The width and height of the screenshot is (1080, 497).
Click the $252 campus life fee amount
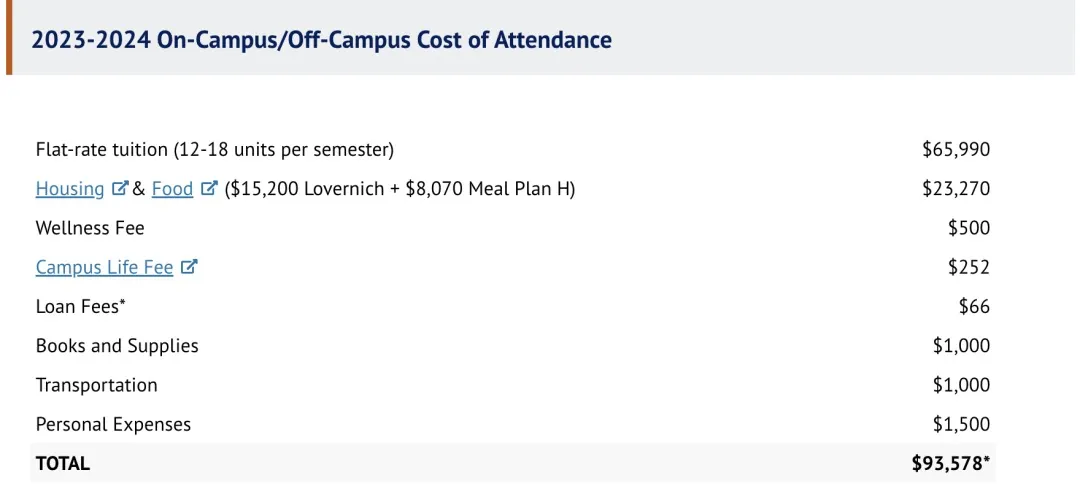[969, 267]
